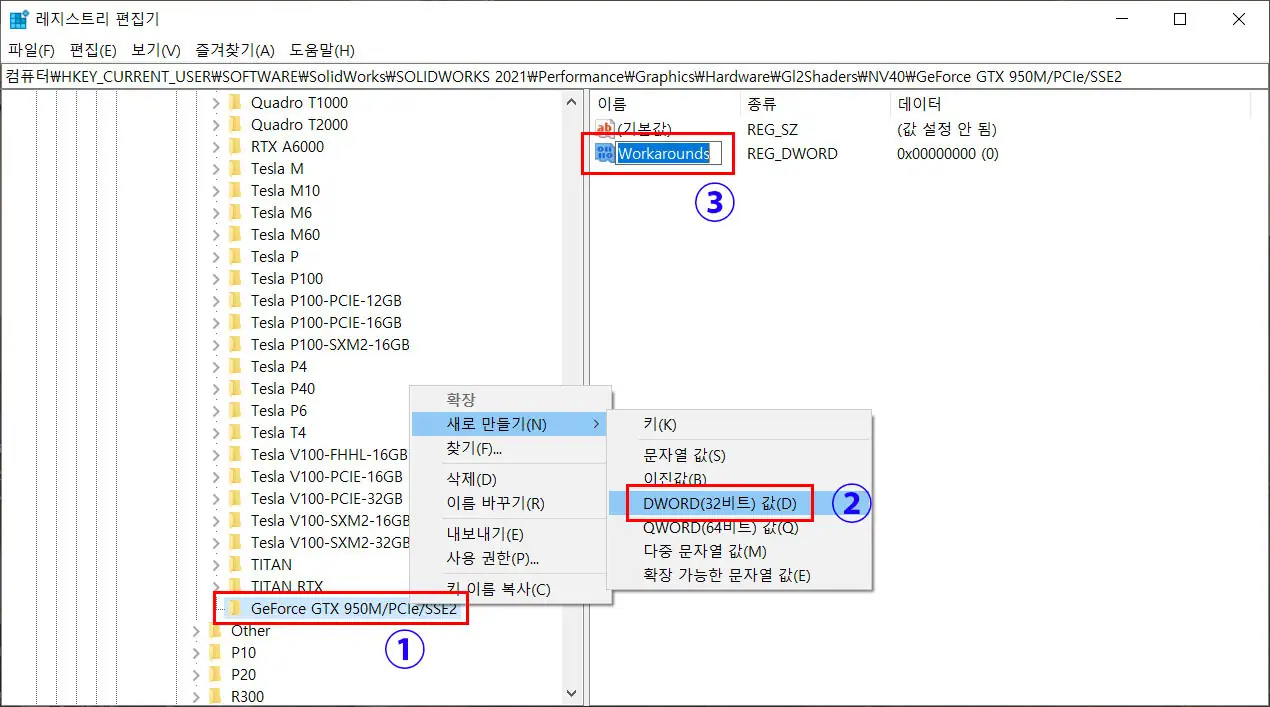
Task: Click the Tesla P40 folder icon
Action: [236, 388]
